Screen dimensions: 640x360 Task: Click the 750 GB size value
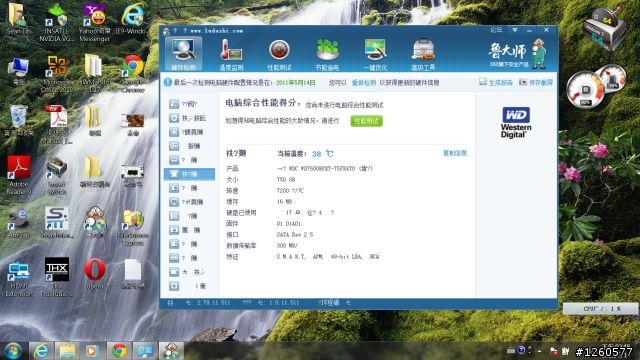click(x=286, y=180)
